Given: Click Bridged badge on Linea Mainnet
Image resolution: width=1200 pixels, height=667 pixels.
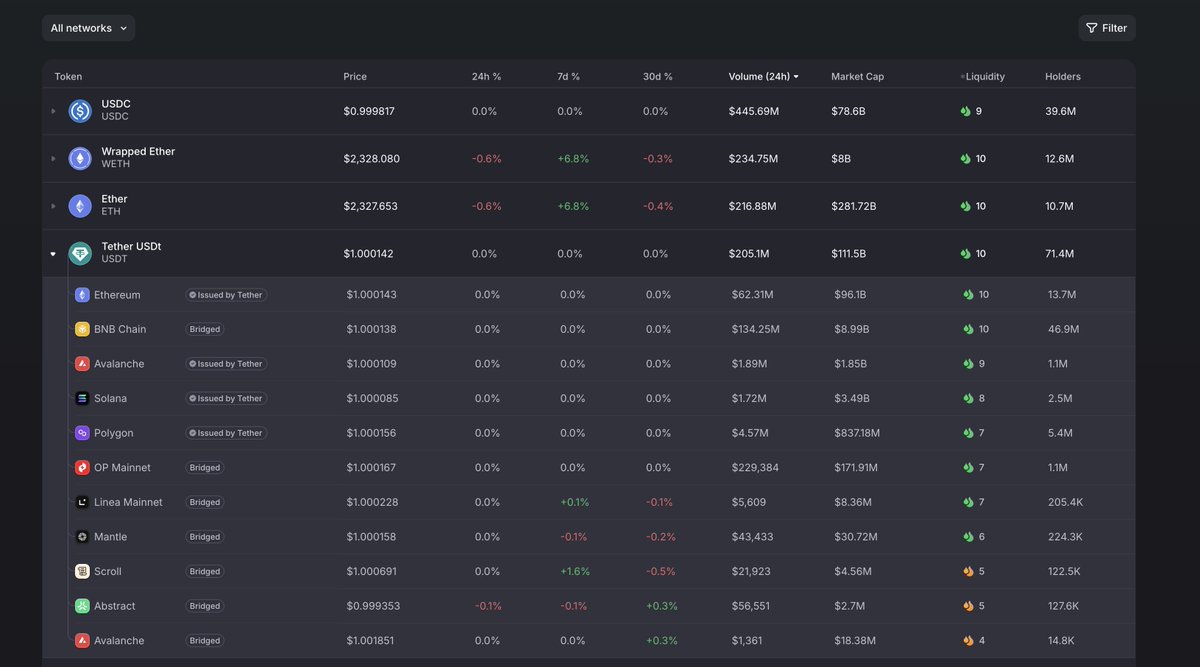Looking at the screenshot, I should (x=204, y=502).
